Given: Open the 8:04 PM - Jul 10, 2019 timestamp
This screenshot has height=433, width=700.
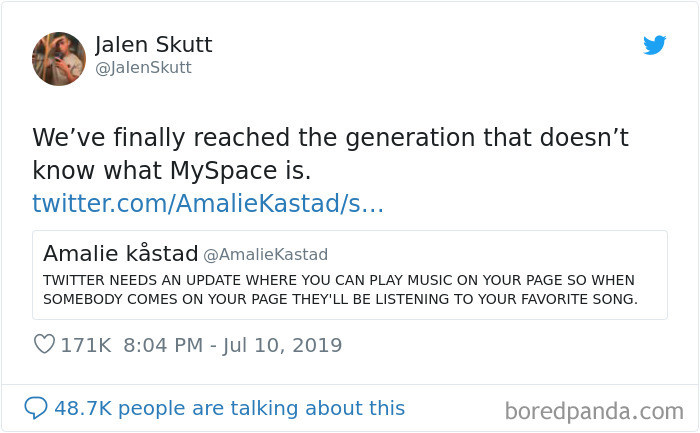Looking at the screenshot, I should [x=232, y=345].
